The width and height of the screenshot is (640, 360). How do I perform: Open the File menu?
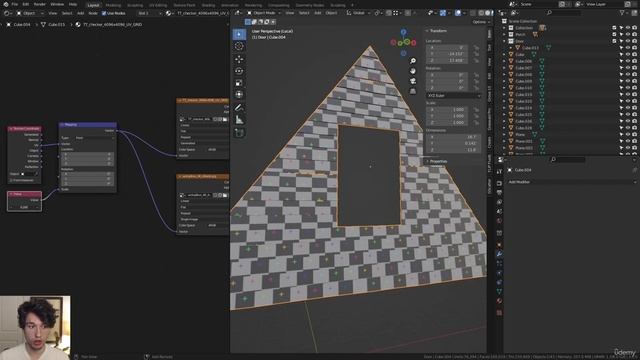tap(15, 4)
